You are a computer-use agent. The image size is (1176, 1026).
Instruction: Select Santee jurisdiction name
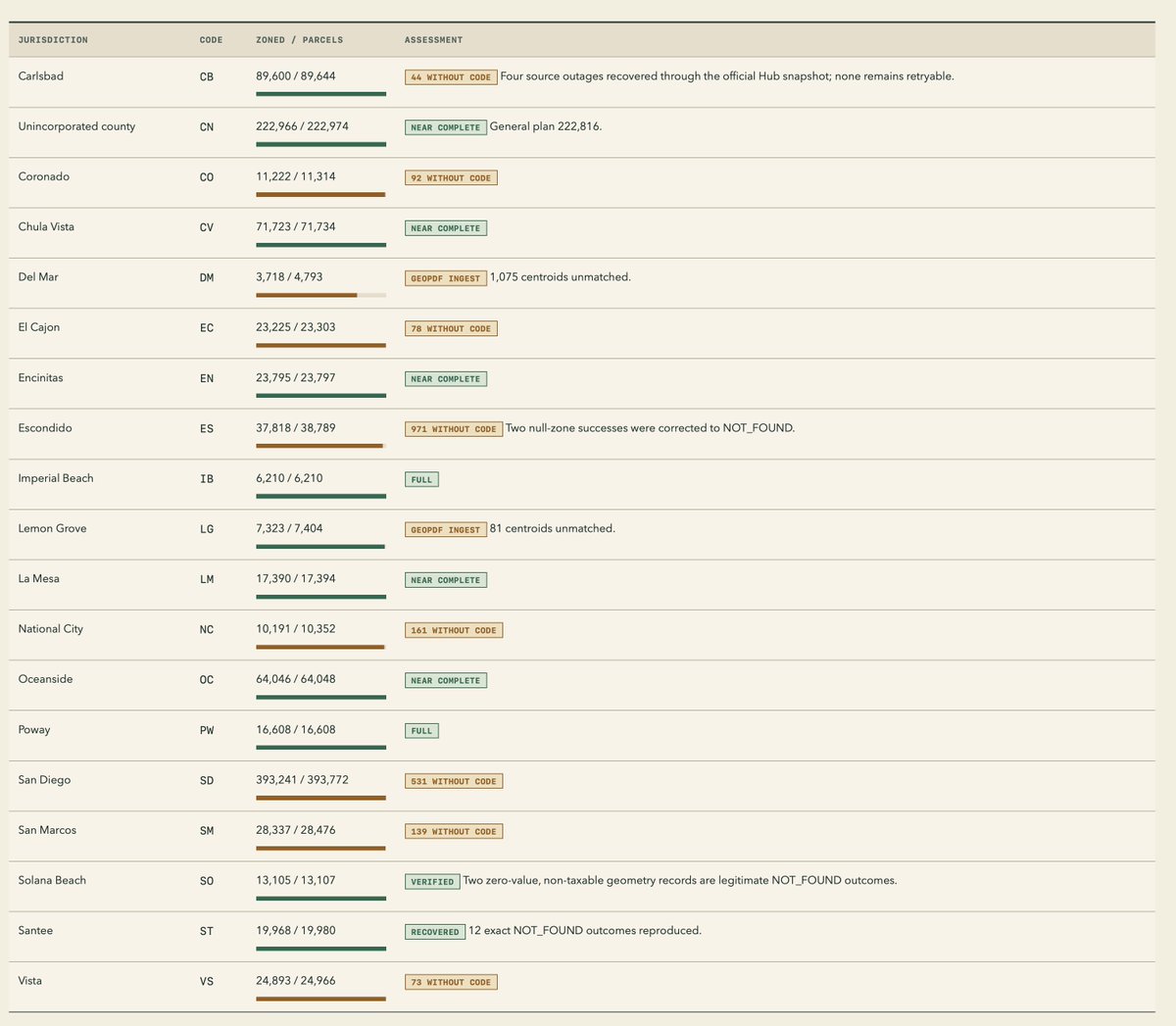(x=35, y=930)
